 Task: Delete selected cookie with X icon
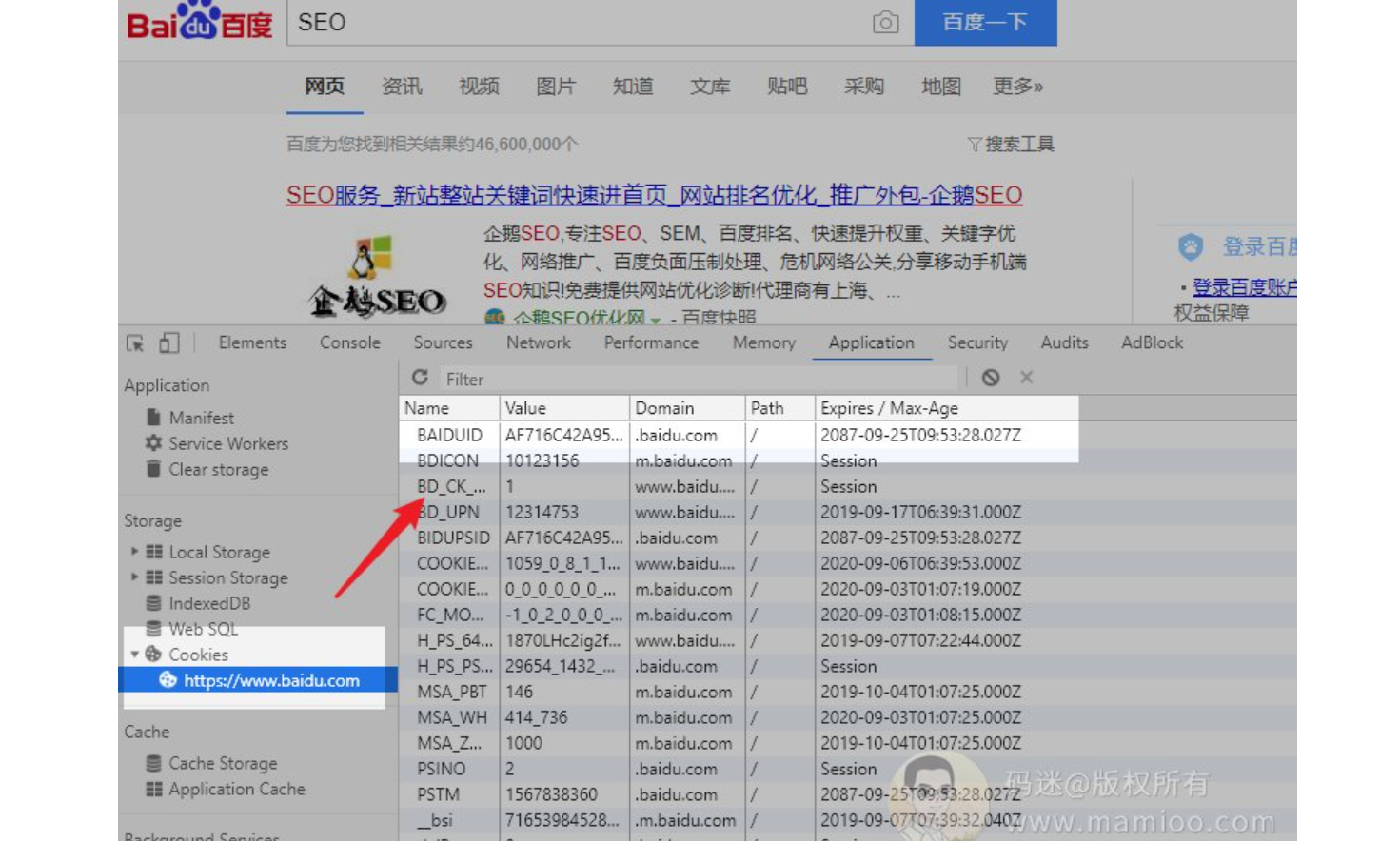pyautogui.click(x=1026, y=378)
